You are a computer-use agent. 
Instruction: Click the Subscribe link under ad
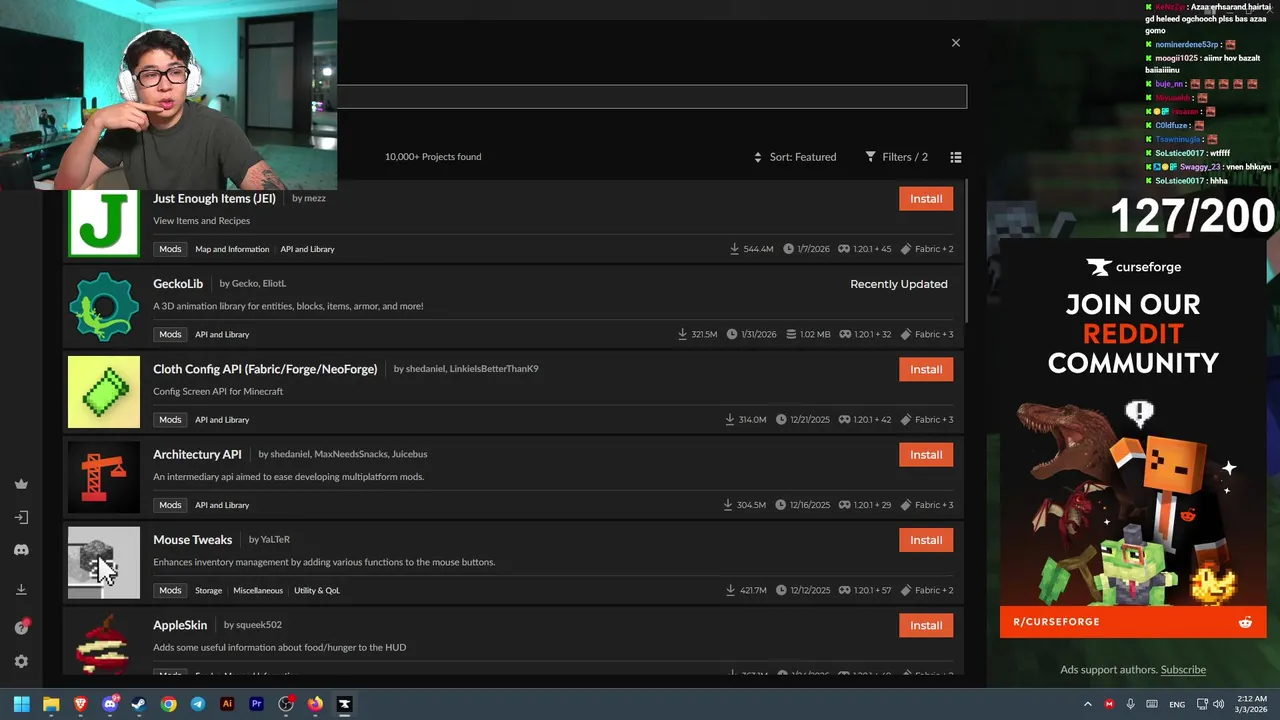1183,670
